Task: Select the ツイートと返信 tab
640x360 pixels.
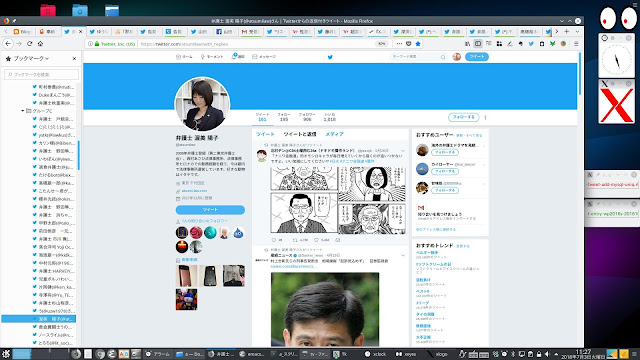Action: point(300,134)
